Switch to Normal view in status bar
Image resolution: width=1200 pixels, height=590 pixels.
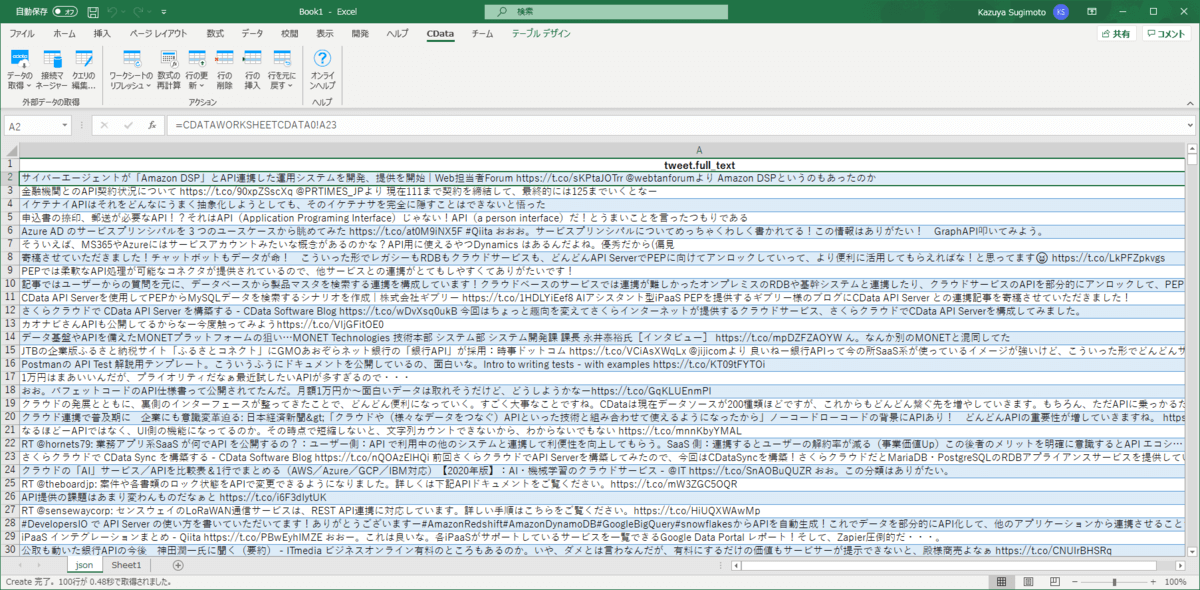(x=1001, y=581)
